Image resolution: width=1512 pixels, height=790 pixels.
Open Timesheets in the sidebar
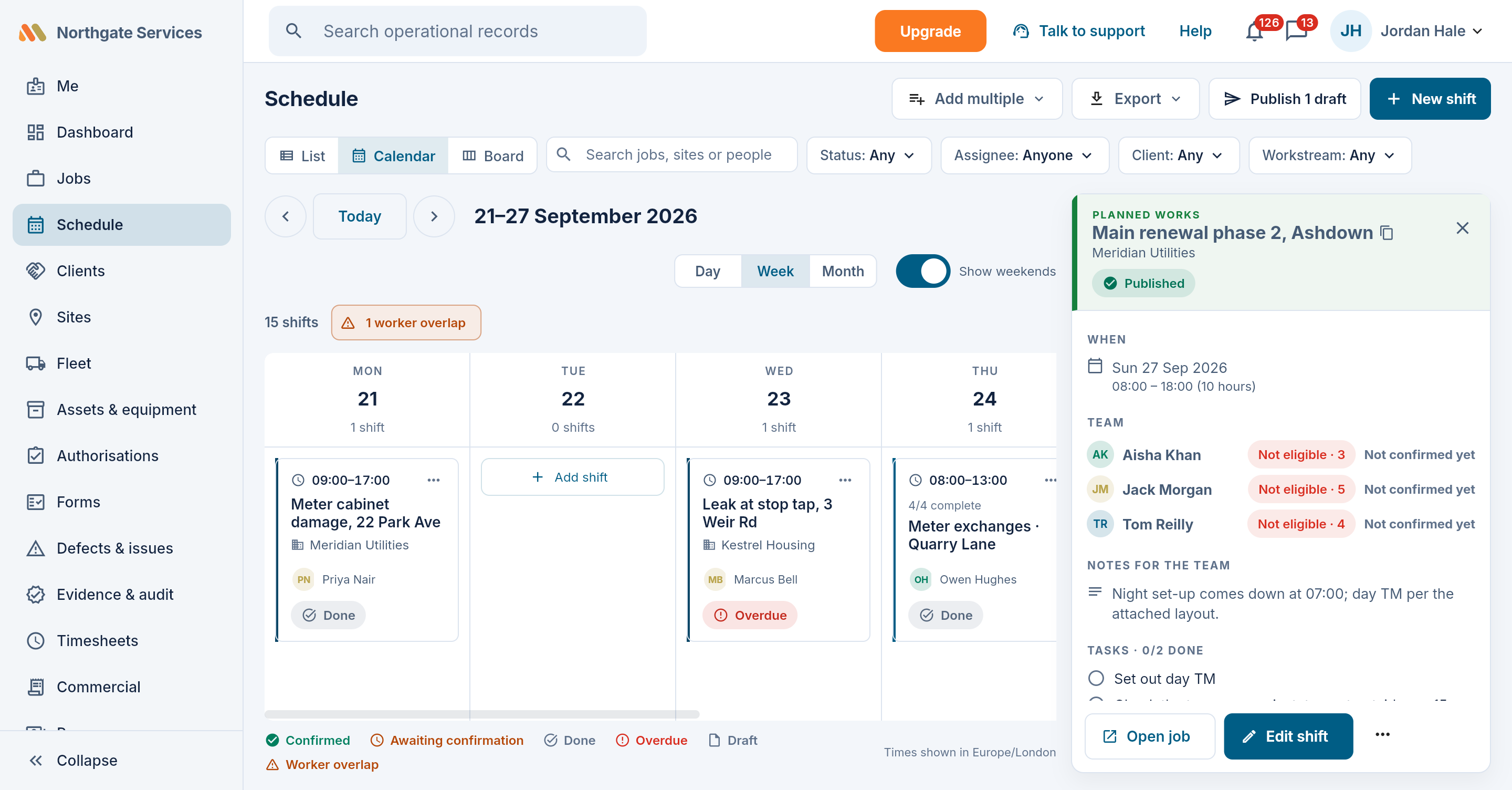tap(121, 641)
